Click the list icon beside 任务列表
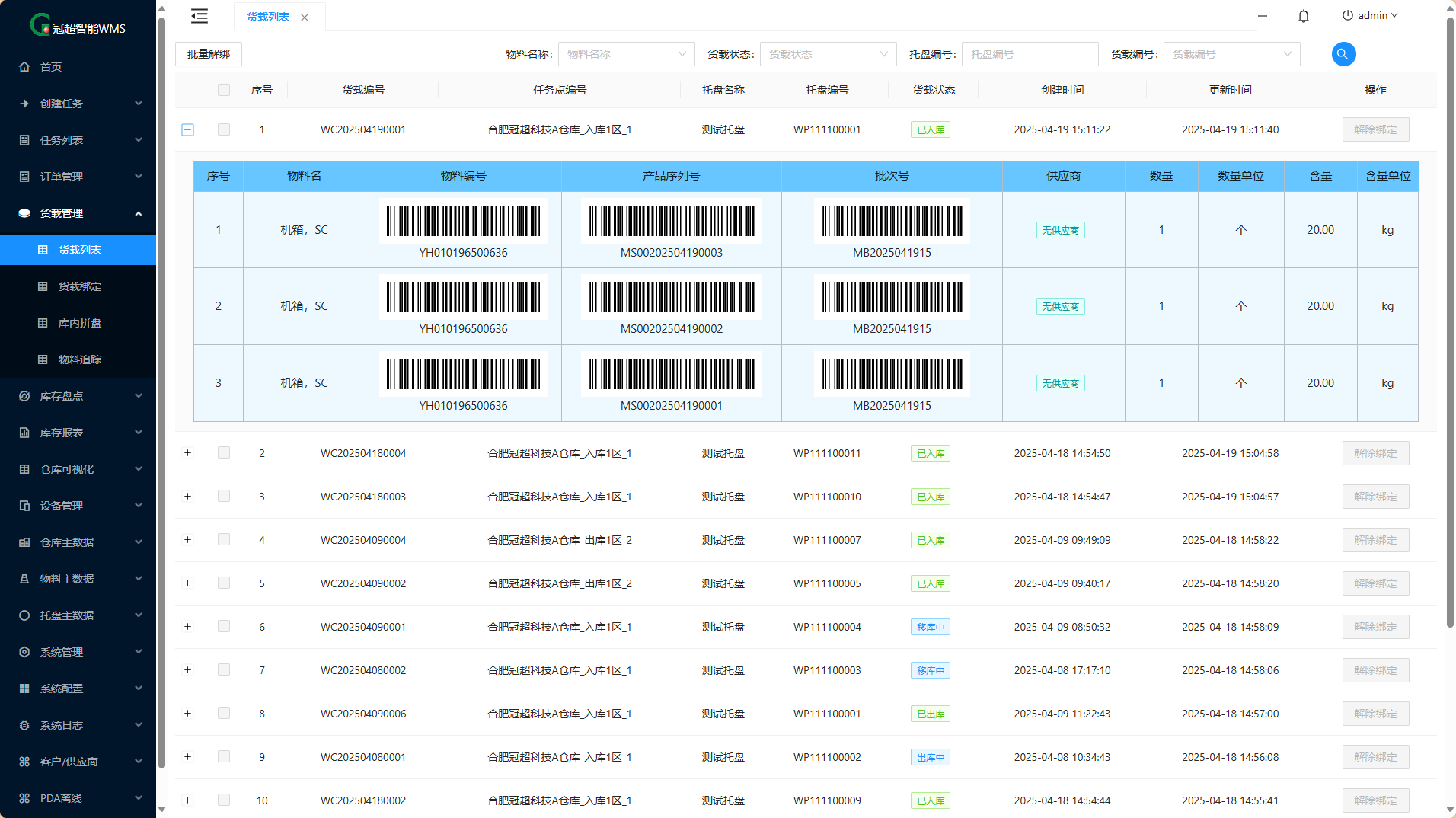The image size is (1456, 818). tap(24, 140)
